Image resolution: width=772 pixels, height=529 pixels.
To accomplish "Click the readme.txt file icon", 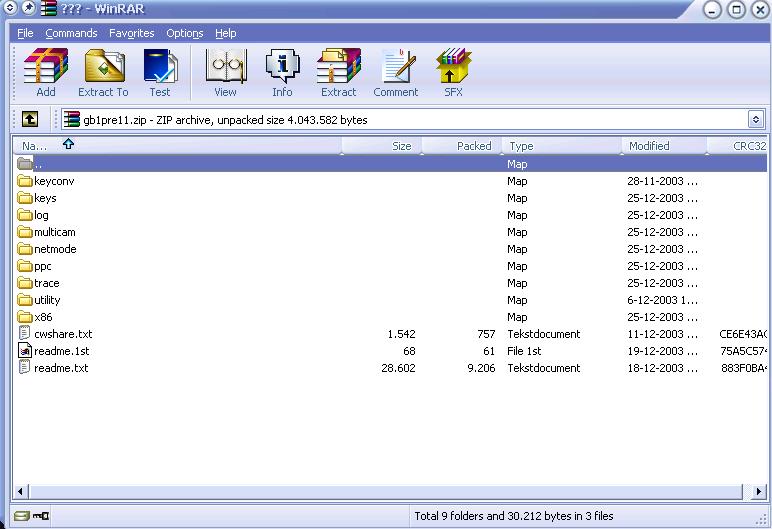I will 24,367.
